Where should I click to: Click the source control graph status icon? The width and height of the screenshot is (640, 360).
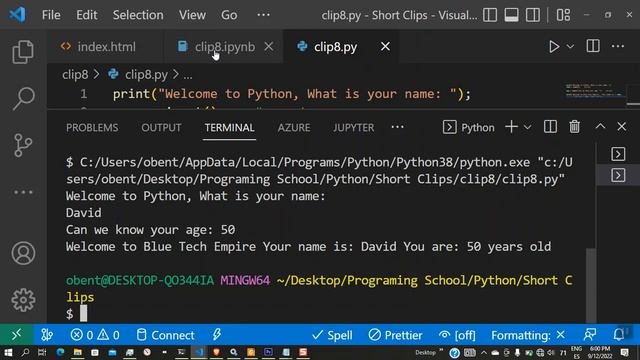47,335
